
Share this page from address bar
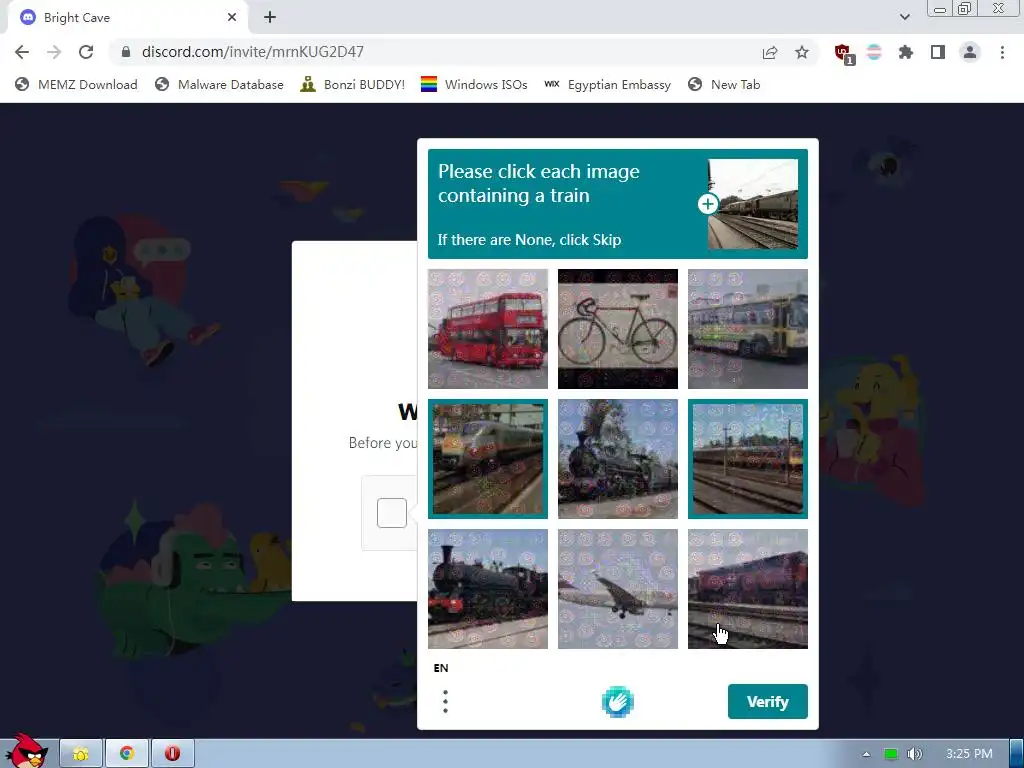[770, 52]
